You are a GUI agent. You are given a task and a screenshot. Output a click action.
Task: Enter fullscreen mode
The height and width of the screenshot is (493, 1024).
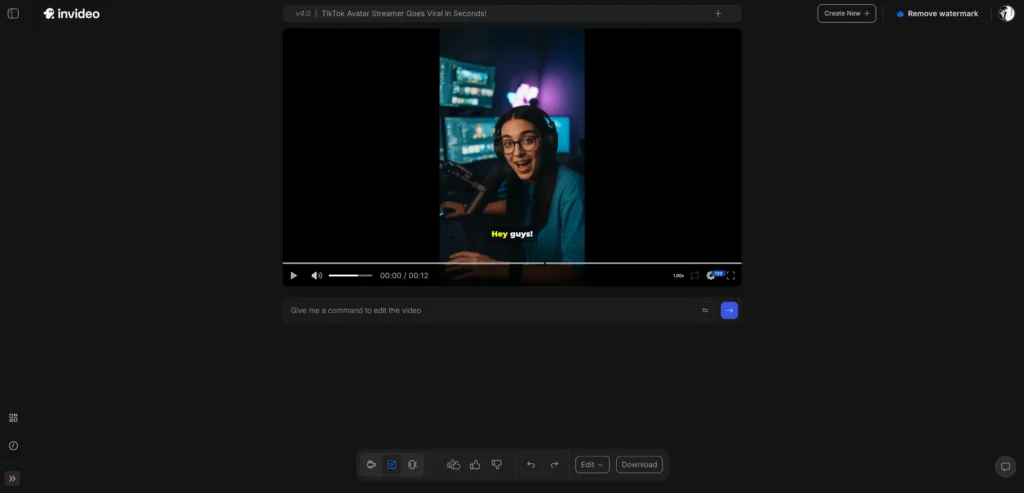point(731,276)
